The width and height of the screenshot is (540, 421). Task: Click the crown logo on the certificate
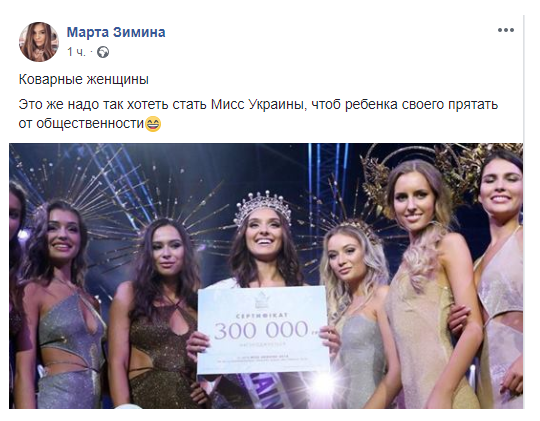tap(262, 300)
